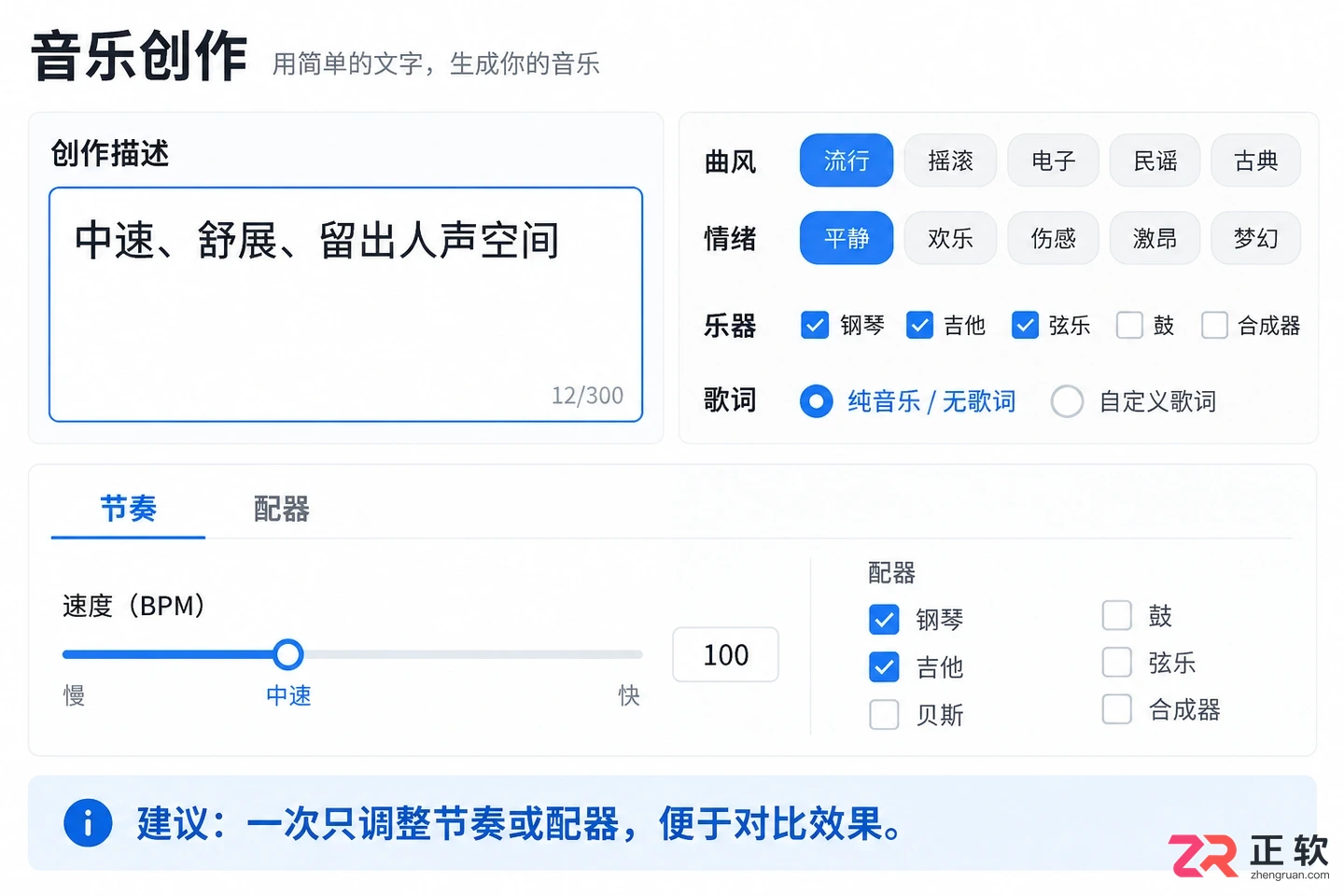This screenshot has height=896, width=1344.
Task: Click the 慢 label under the slider
Action: (x=74, y=695)
